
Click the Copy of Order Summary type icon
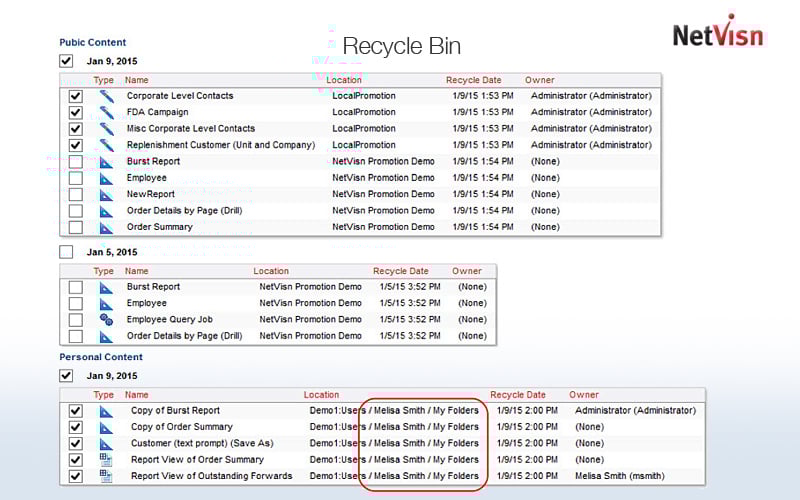click(106, 428)
